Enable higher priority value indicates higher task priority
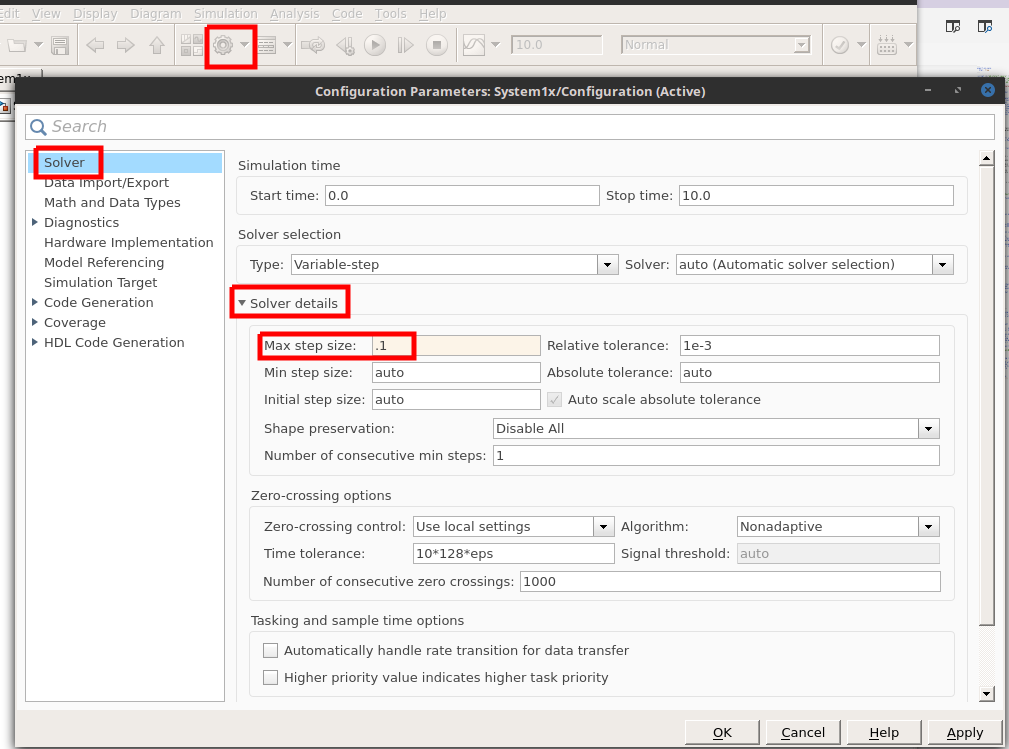This screenshot has width=1009, height=749. pos(271,678)
